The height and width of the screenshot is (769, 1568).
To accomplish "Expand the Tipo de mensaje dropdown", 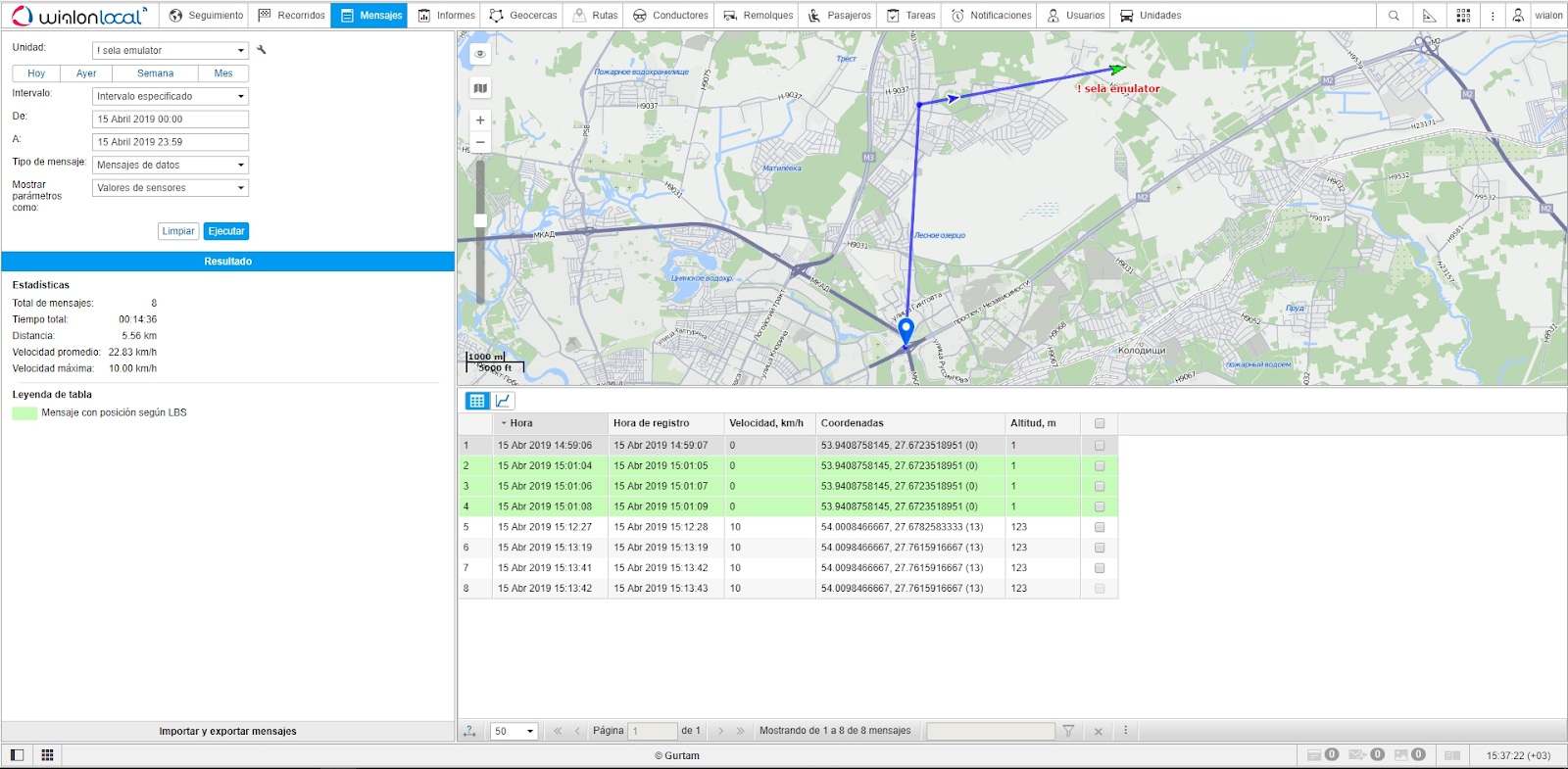I will pos(171,166).
